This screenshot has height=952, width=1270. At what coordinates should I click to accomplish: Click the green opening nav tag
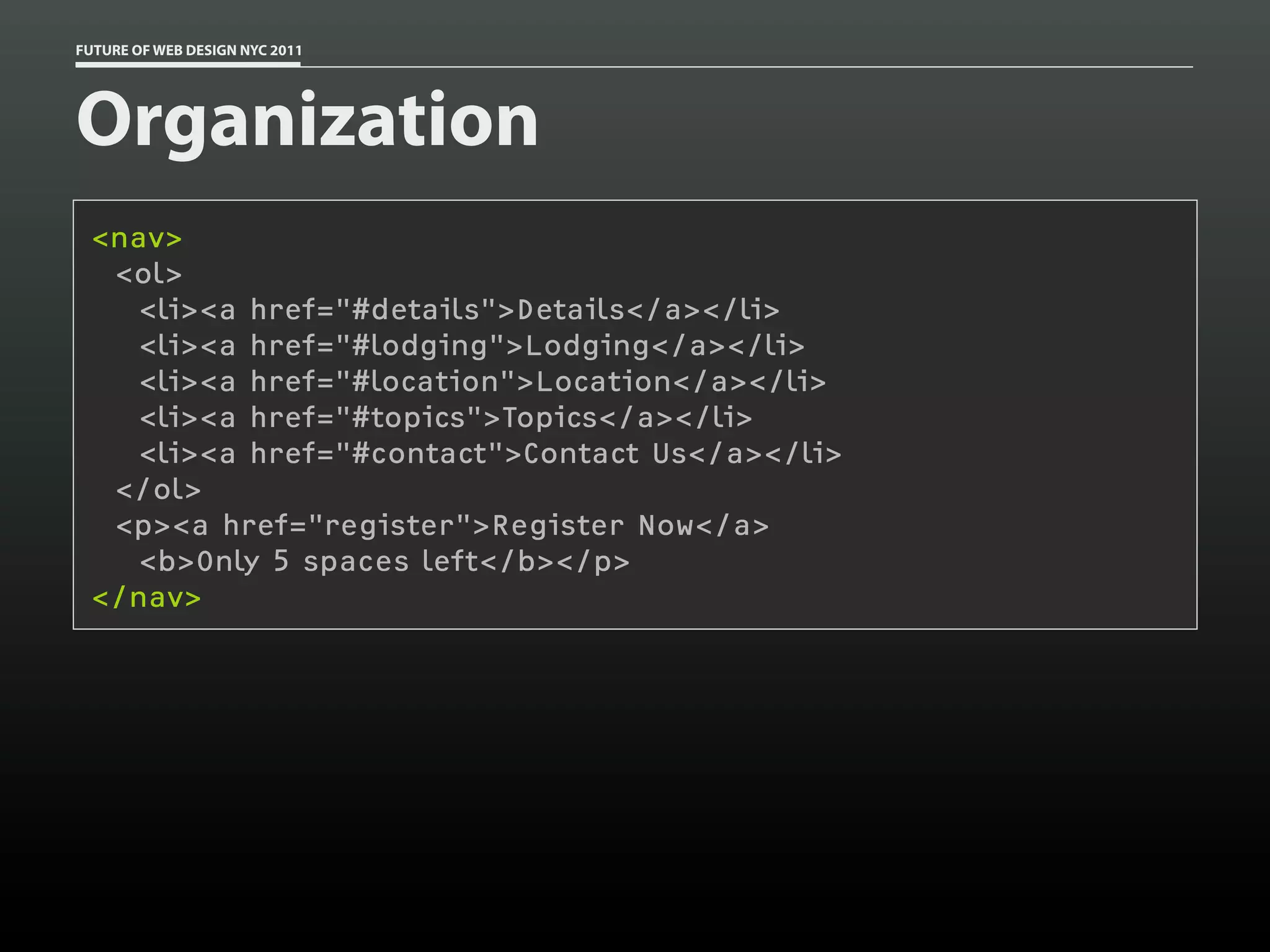pos(137,239)
